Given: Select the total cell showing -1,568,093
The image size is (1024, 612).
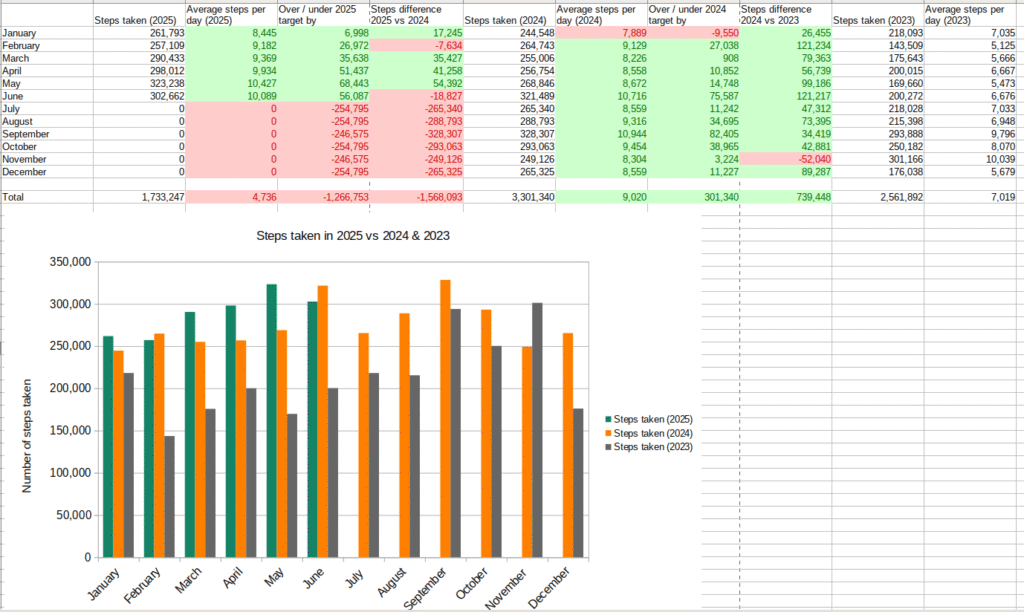Looking at the screenshot, I should pos(417,197).
